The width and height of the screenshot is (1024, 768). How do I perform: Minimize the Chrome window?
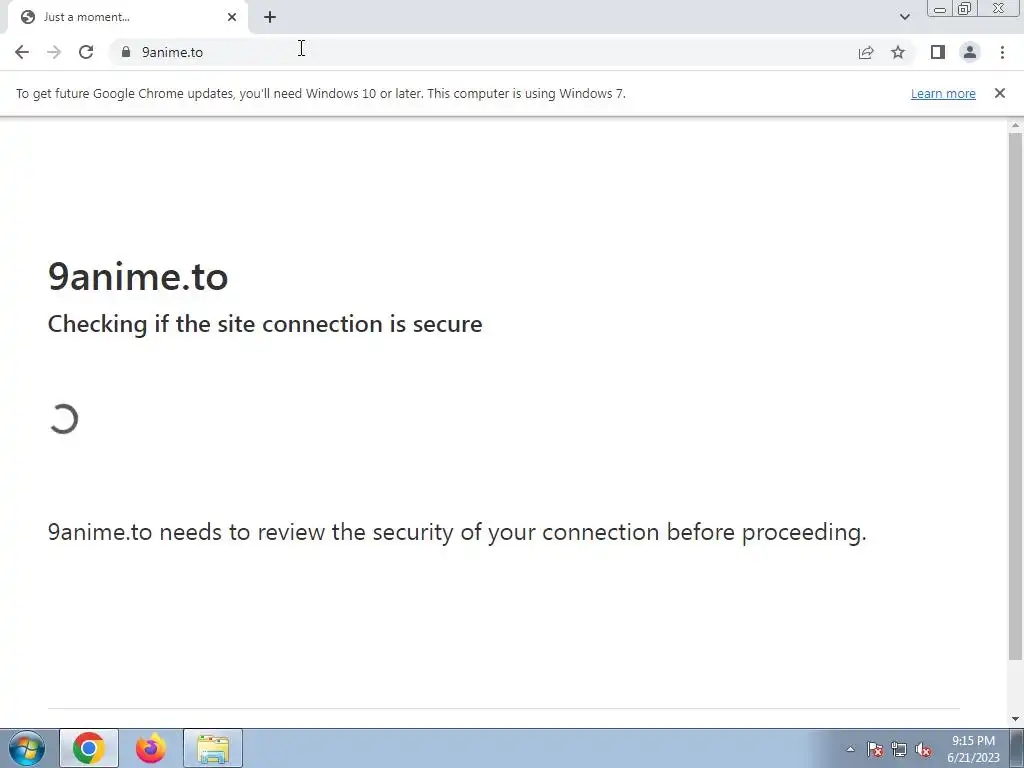click(x=940, y=9)
